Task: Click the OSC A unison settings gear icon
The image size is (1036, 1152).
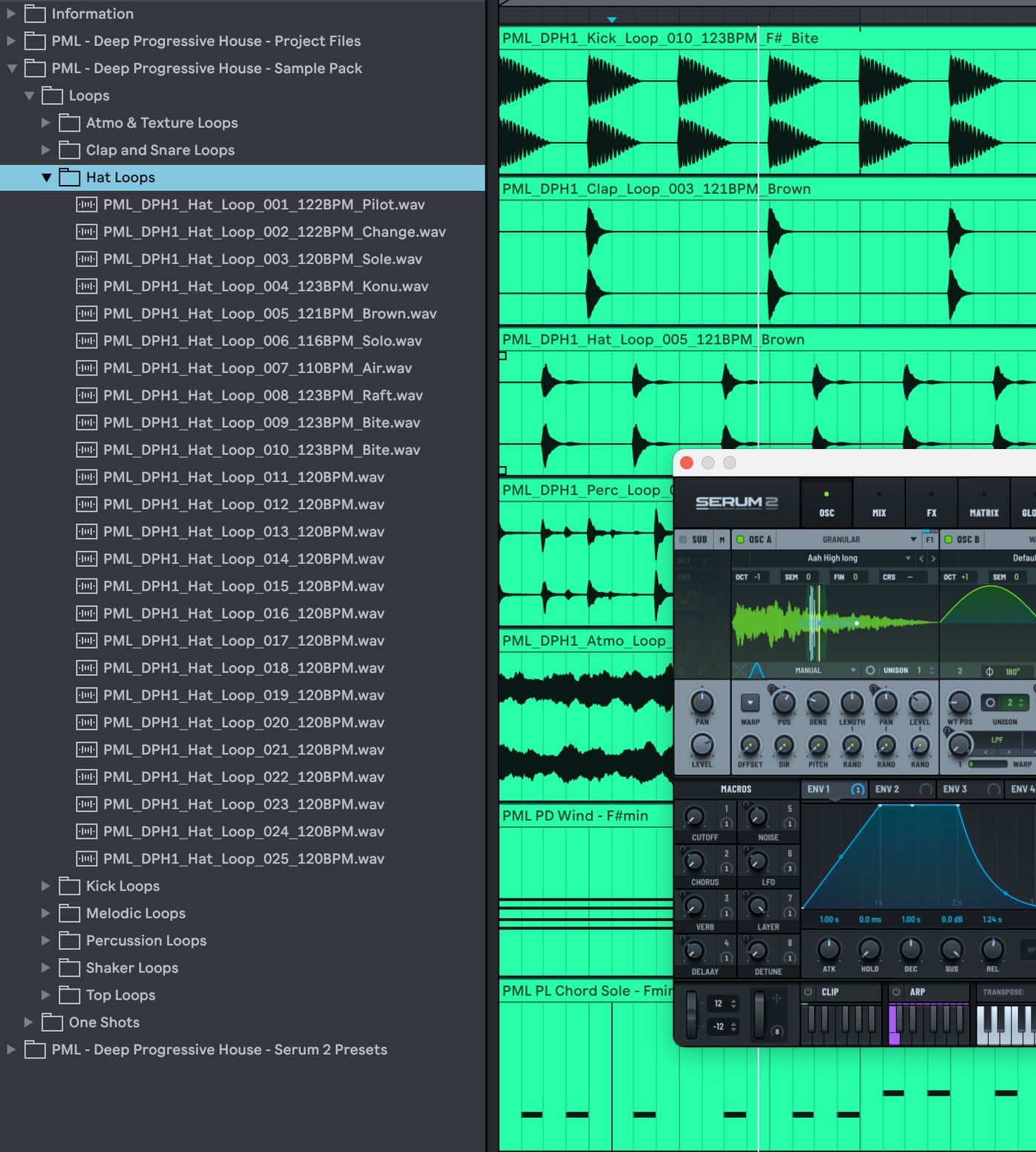Action: [870, 670]
